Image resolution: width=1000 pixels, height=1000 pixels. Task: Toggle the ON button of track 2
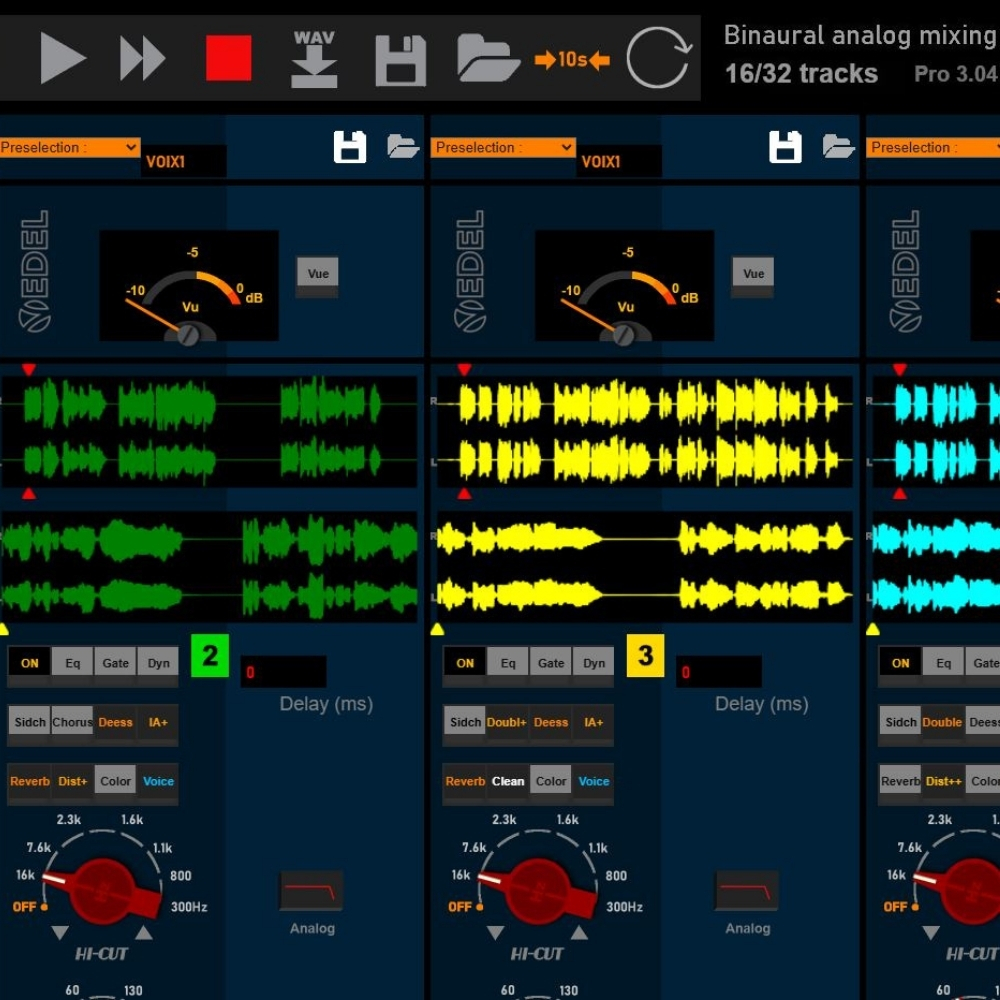point(30,663)
